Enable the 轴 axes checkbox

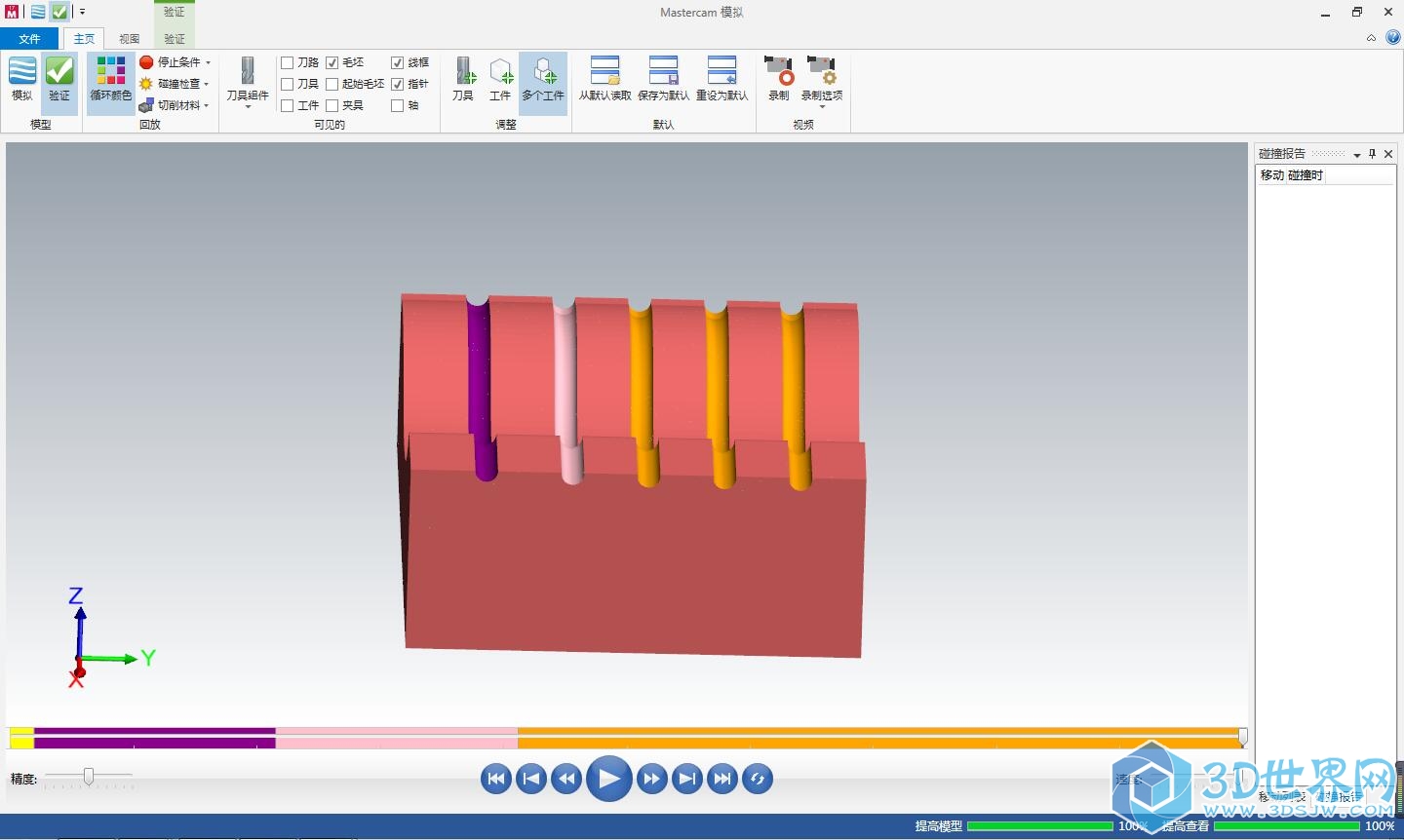click(x=398, y=105)
